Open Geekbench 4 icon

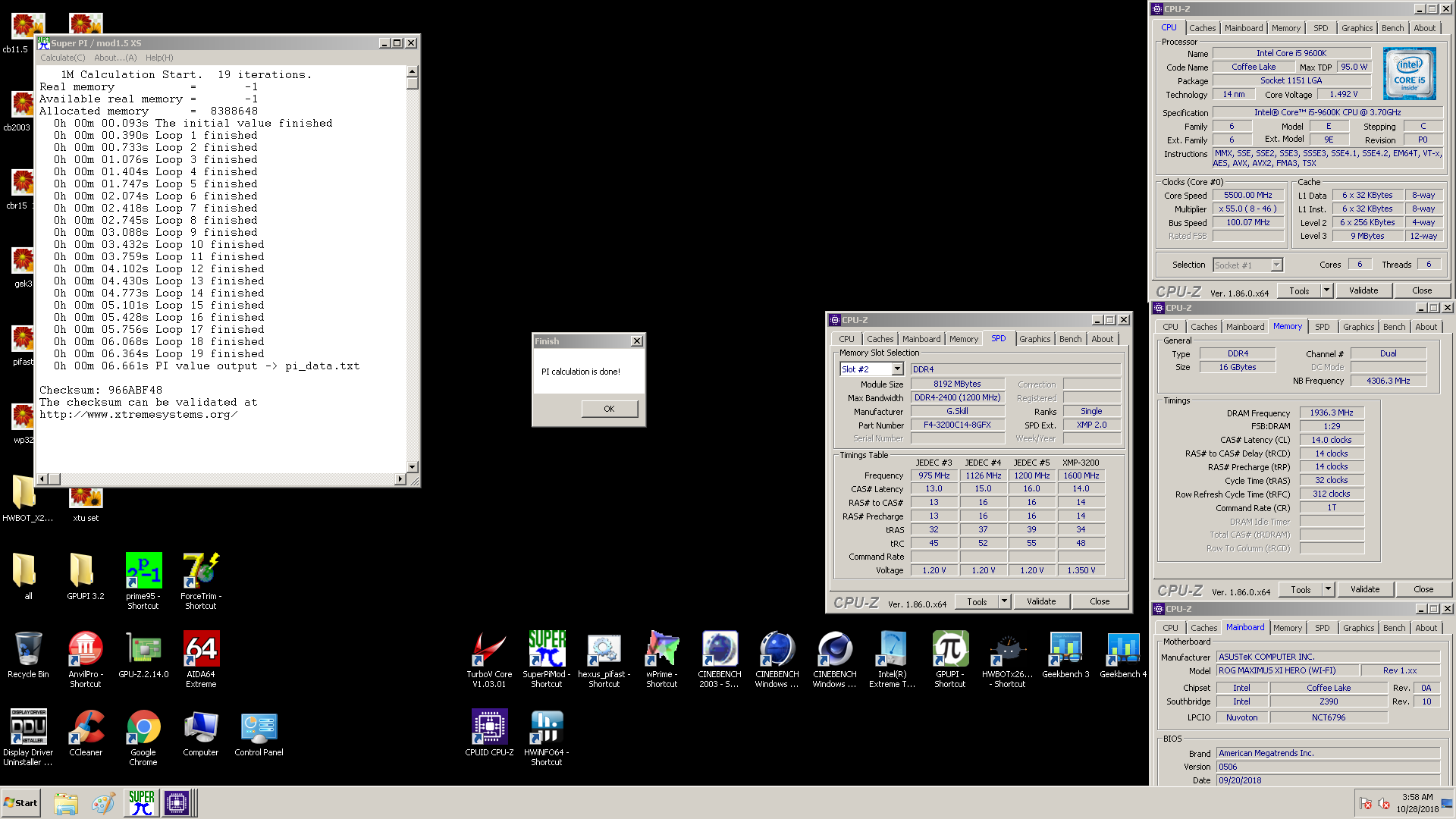coord(1123,655)
